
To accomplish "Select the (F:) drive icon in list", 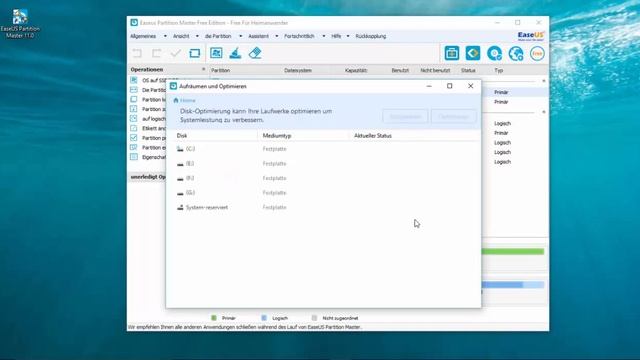I will click(180, 178).
